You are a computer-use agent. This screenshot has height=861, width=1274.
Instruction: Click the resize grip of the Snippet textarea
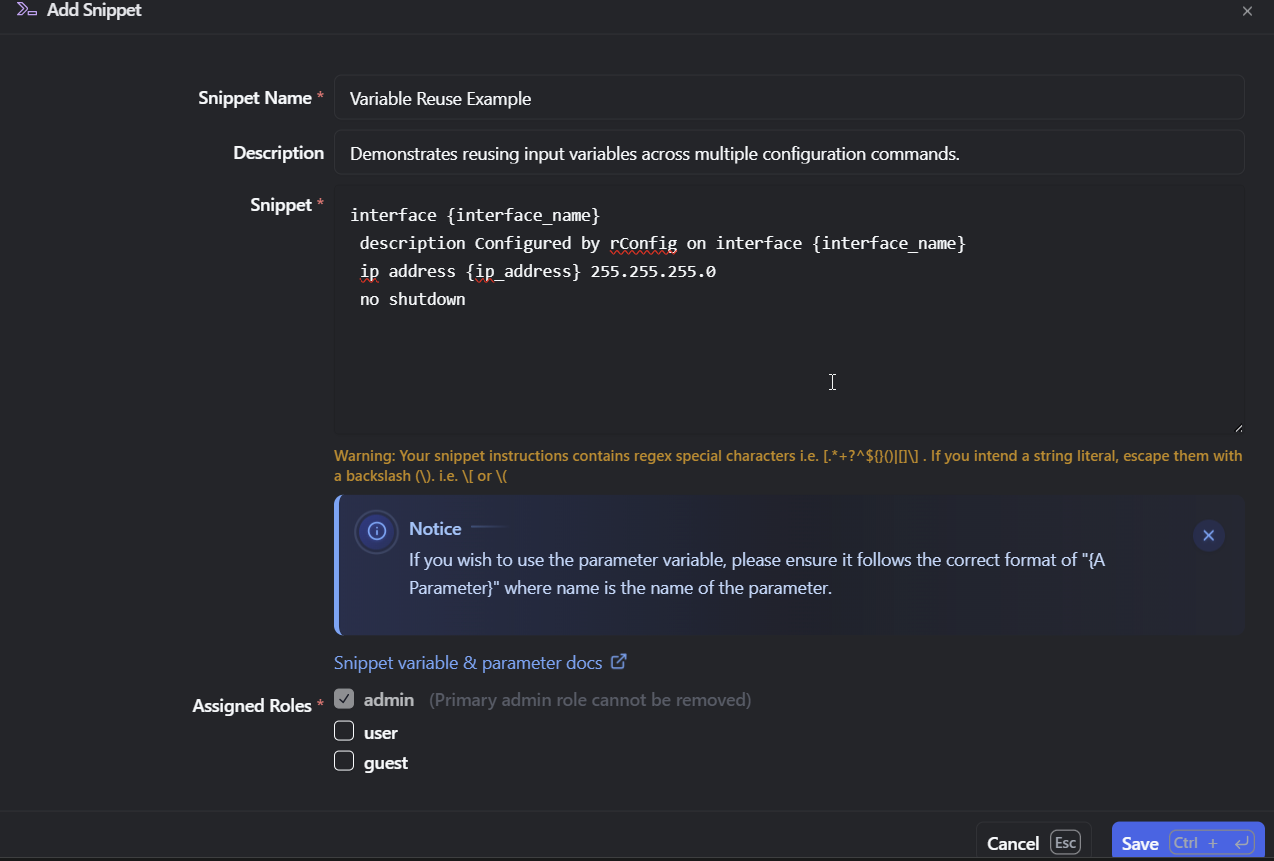(x=1238, y=426)
